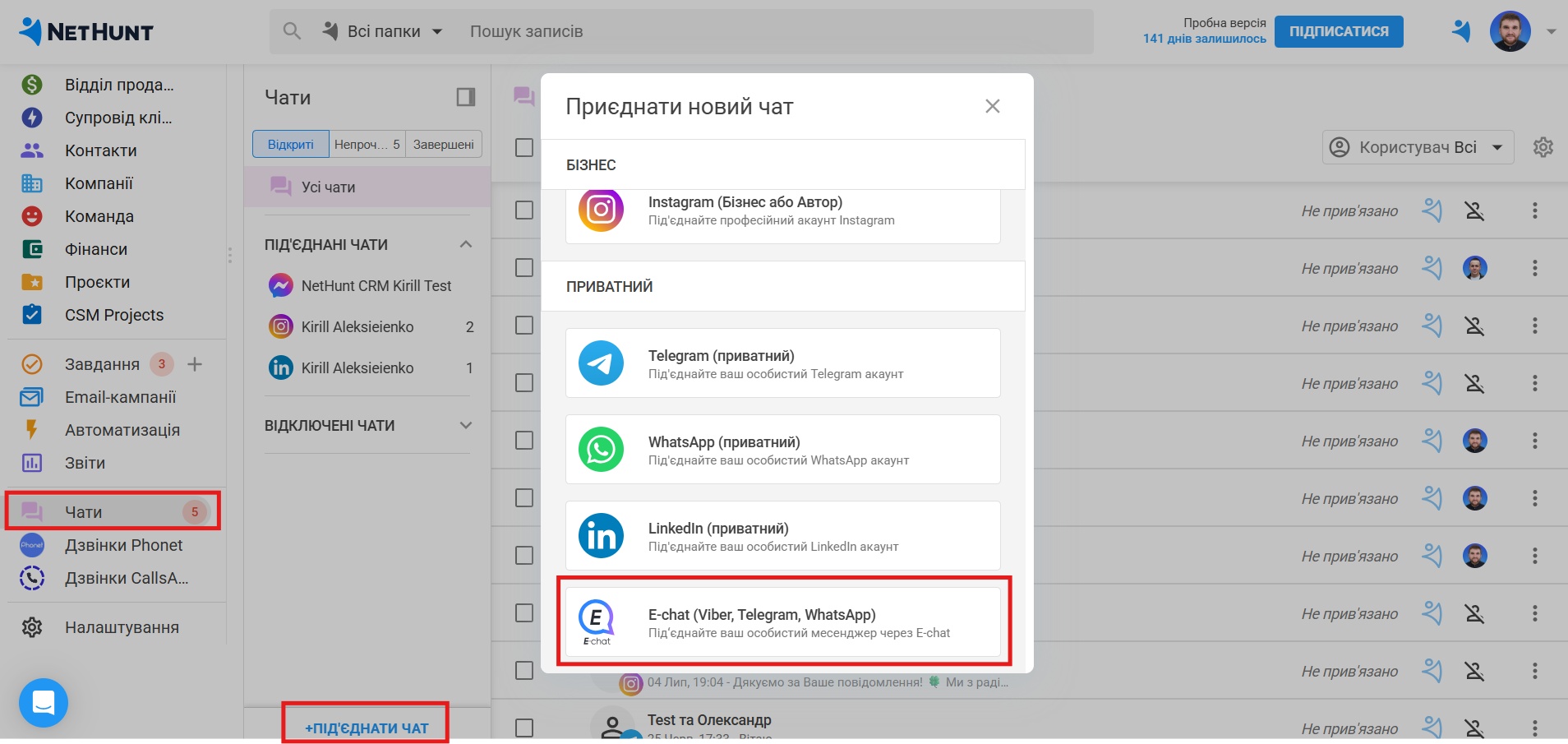Screen dimensions: 1568x744
Task: Click the Пошук записів search field
Action: (x=740, y=31)
